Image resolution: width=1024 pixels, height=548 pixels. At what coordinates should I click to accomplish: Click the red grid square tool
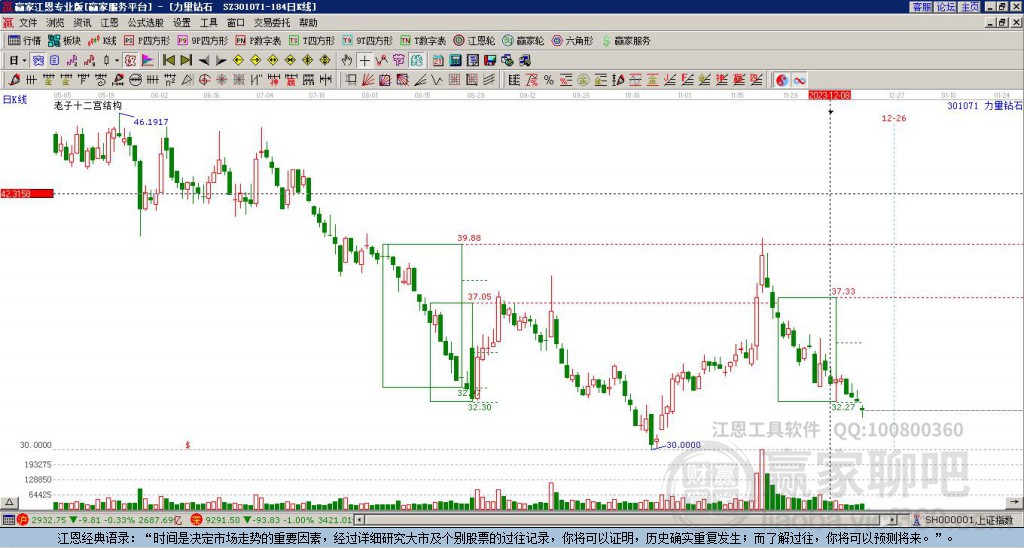[454, 80]
